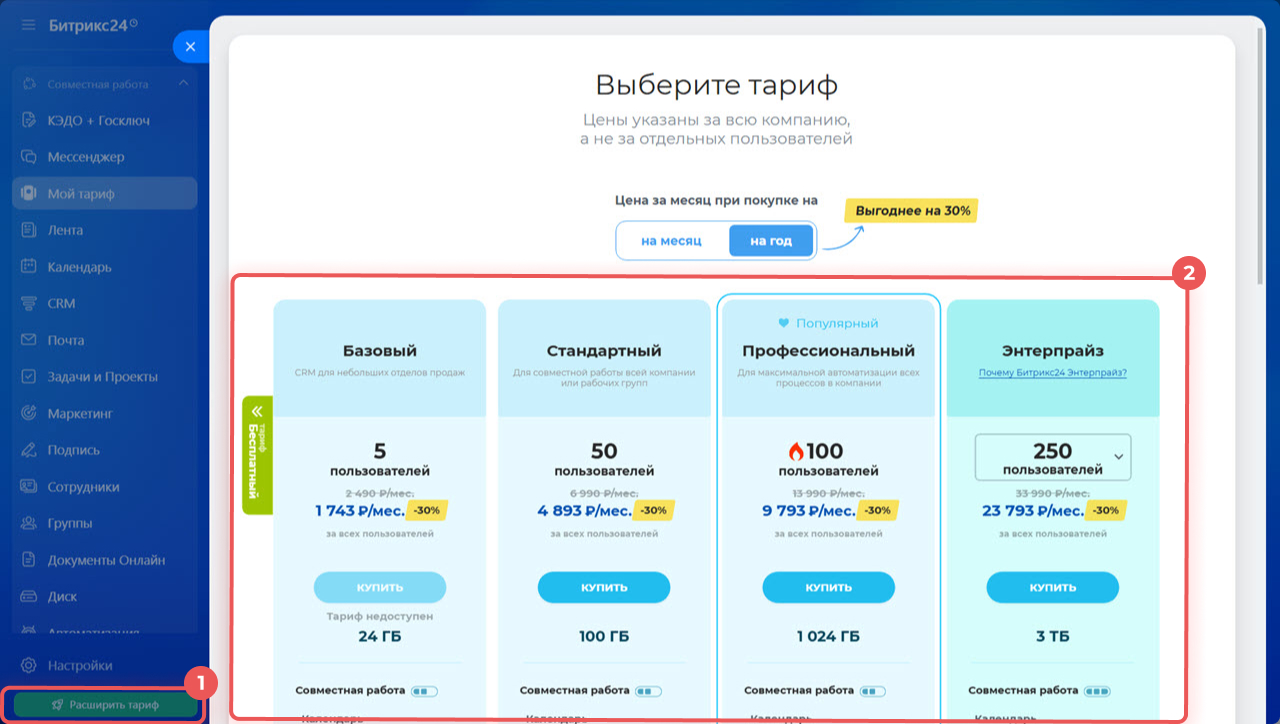Click the Профессиональный plan title
Image resolution: width=1280 pixels, height=724 pixels.
828,351
